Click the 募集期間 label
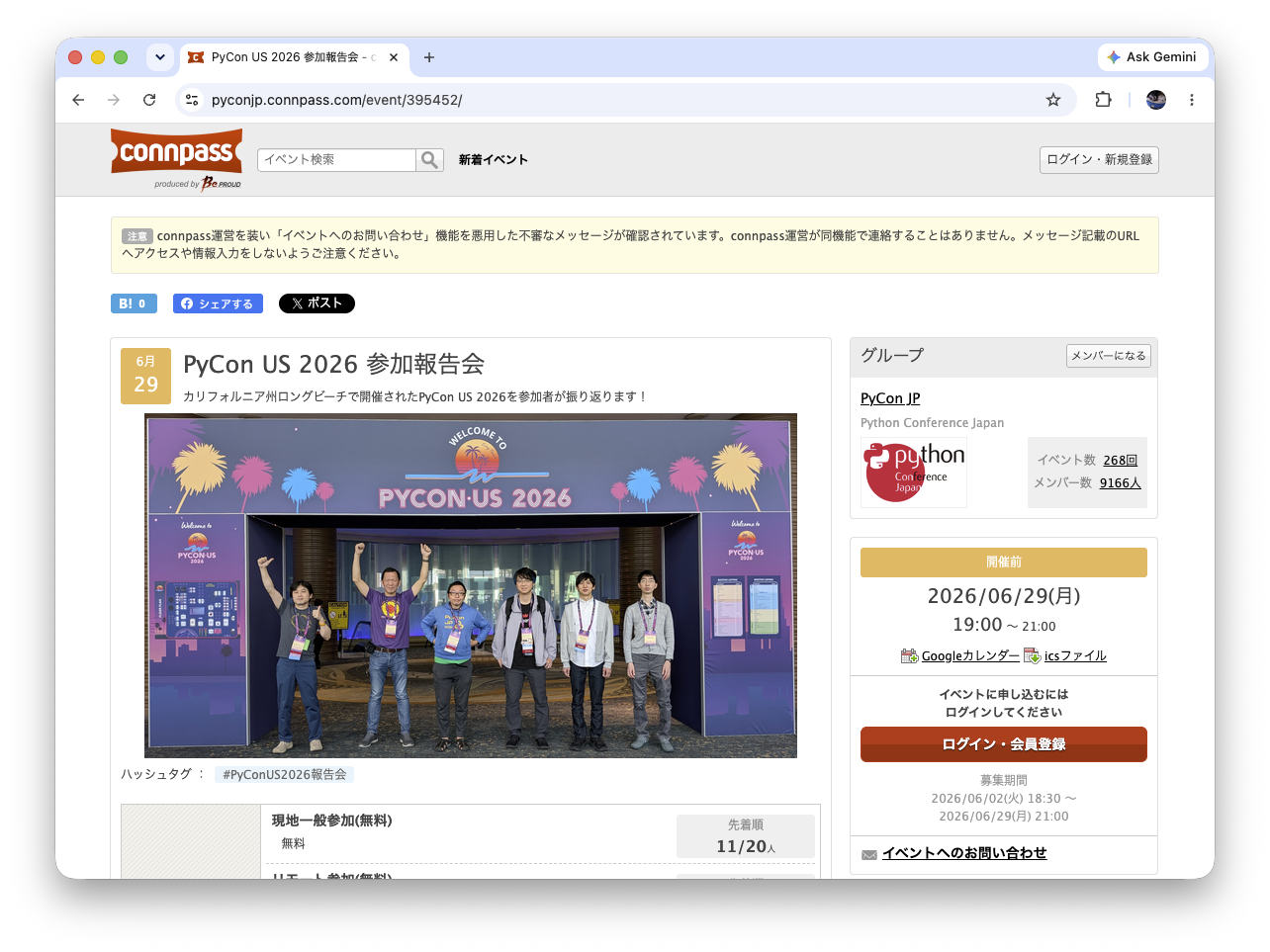 point(1004,781)
